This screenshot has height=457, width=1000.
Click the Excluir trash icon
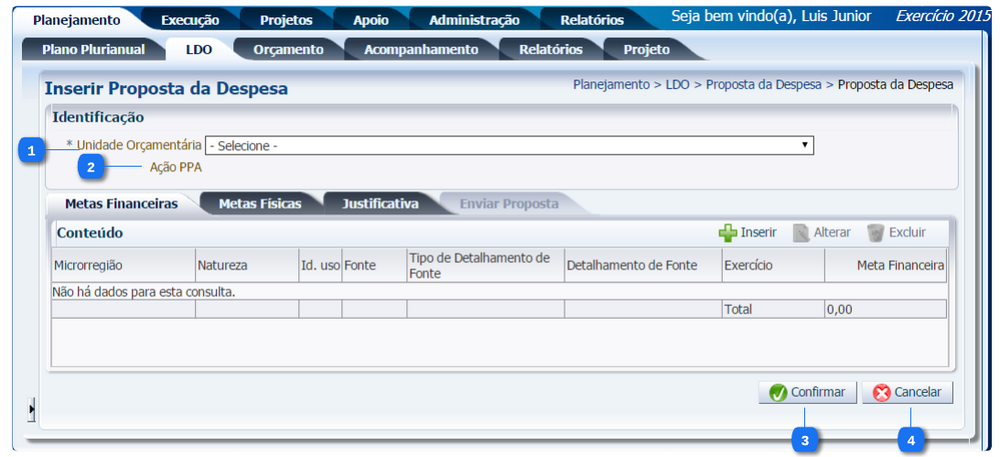point(875,233)
